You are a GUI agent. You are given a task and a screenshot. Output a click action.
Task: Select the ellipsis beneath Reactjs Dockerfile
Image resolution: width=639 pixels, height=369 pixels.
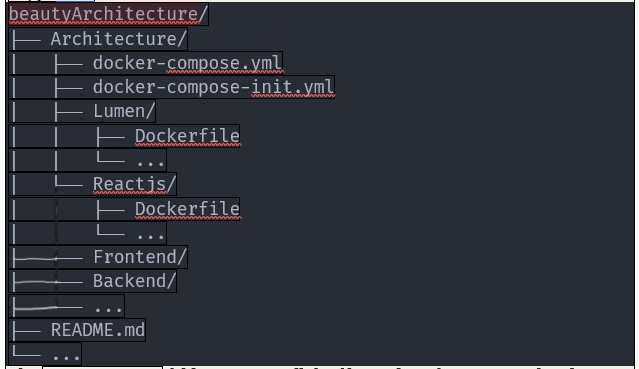[150, 233]
